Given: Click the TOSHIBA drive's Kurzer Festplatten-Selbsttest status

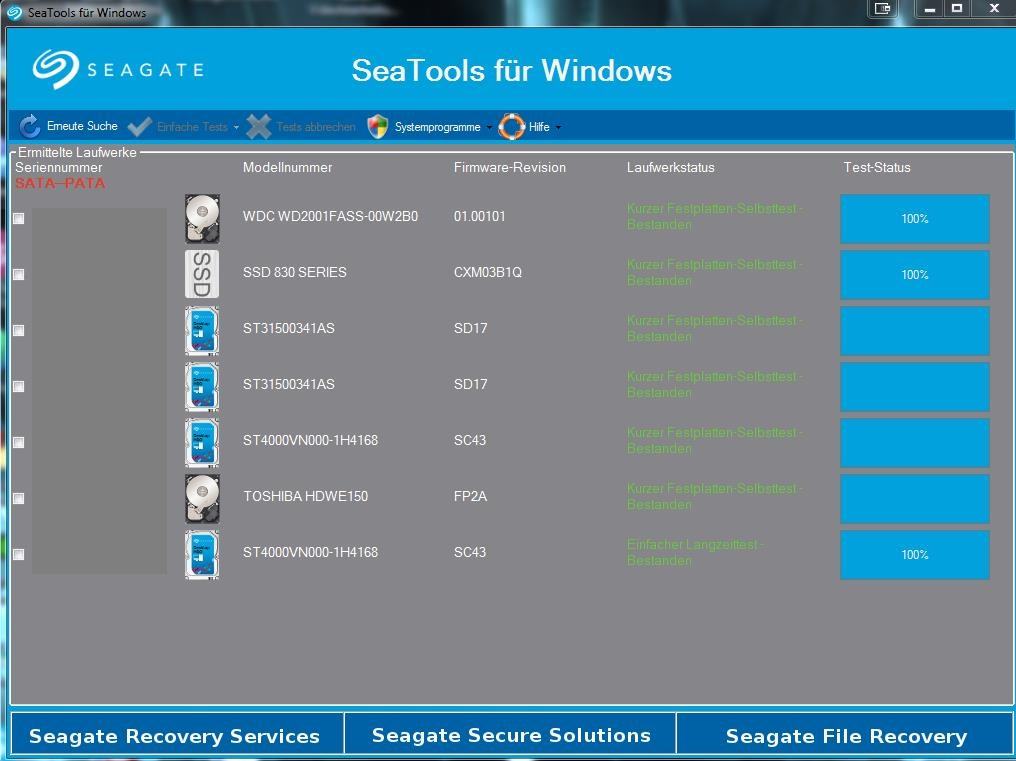Looking at the screenshot, I should pos(715,497).
